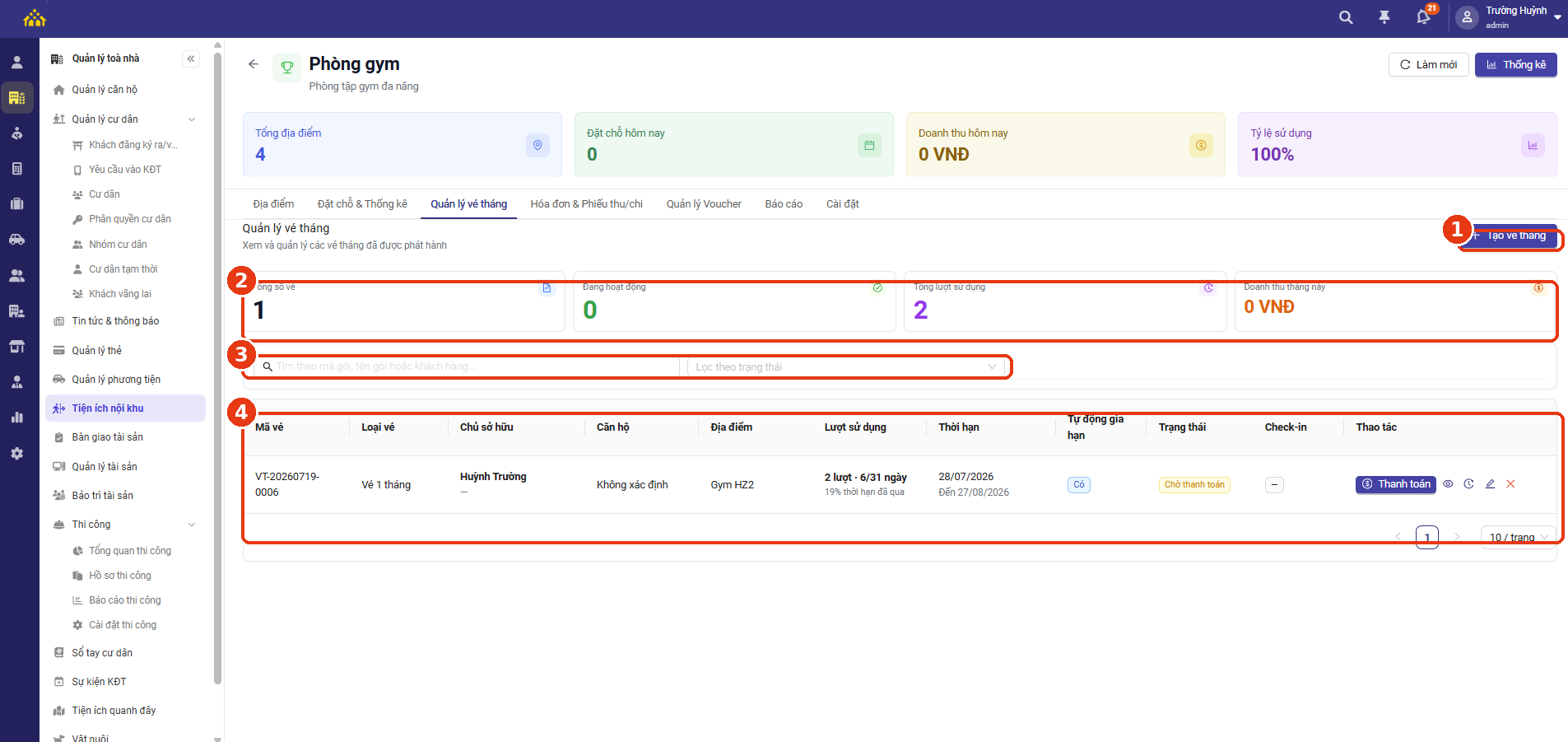Collapse the sidebar with double chevron
Image resolution: width=1568 pixels, height=742 pixels.
(191, 58)
